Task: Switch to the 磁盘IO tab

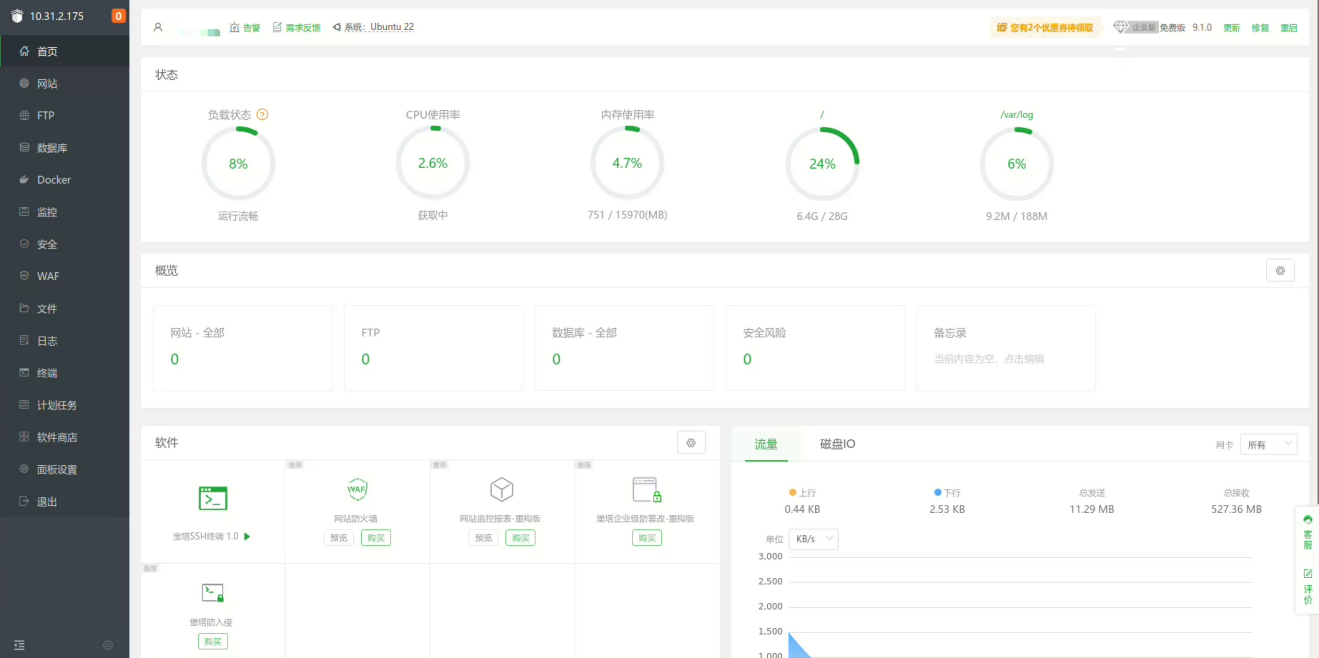Action: [837, 444]
